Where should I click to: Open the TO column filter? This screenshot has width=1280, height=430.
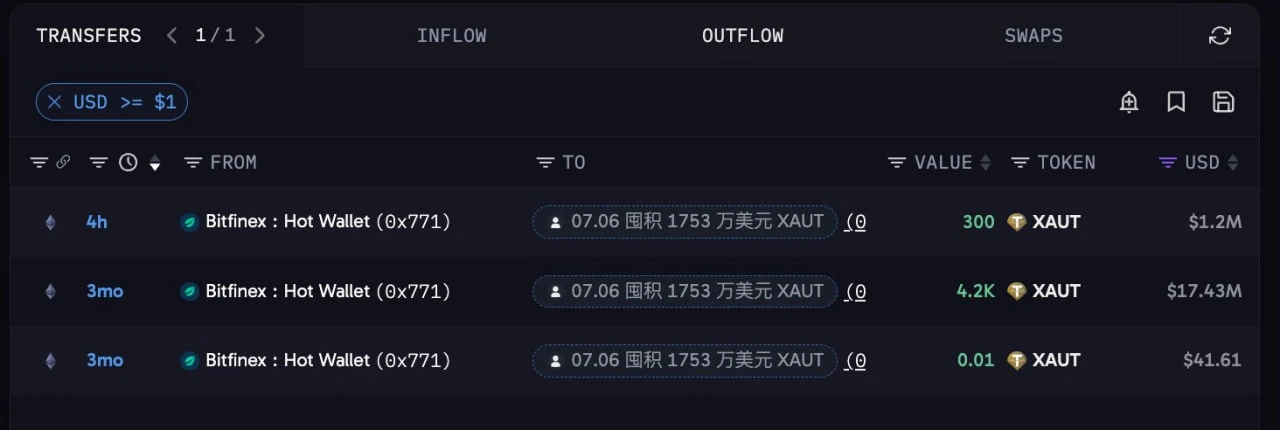coord(545,162)
